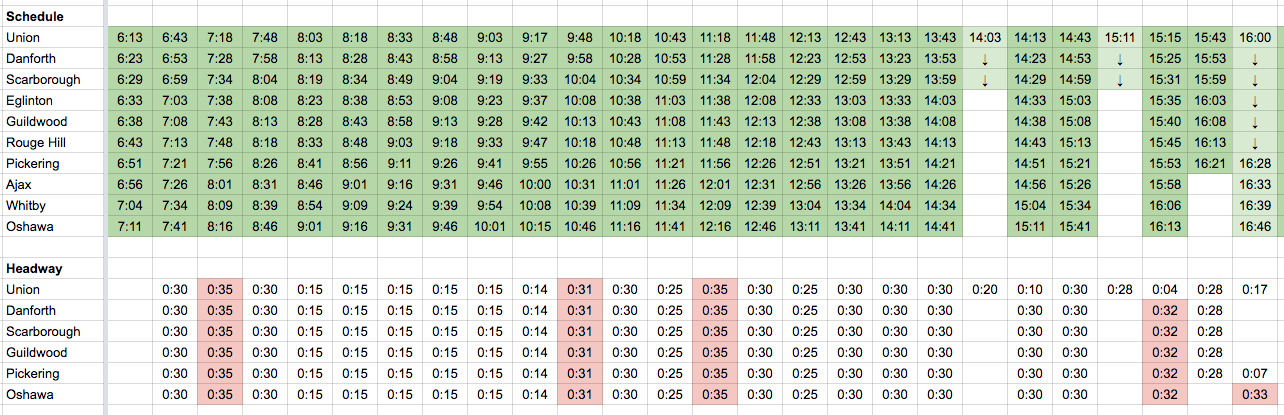Select the Ajax row label
Viewport: 1284px width, 415px height.
point(21,184)
